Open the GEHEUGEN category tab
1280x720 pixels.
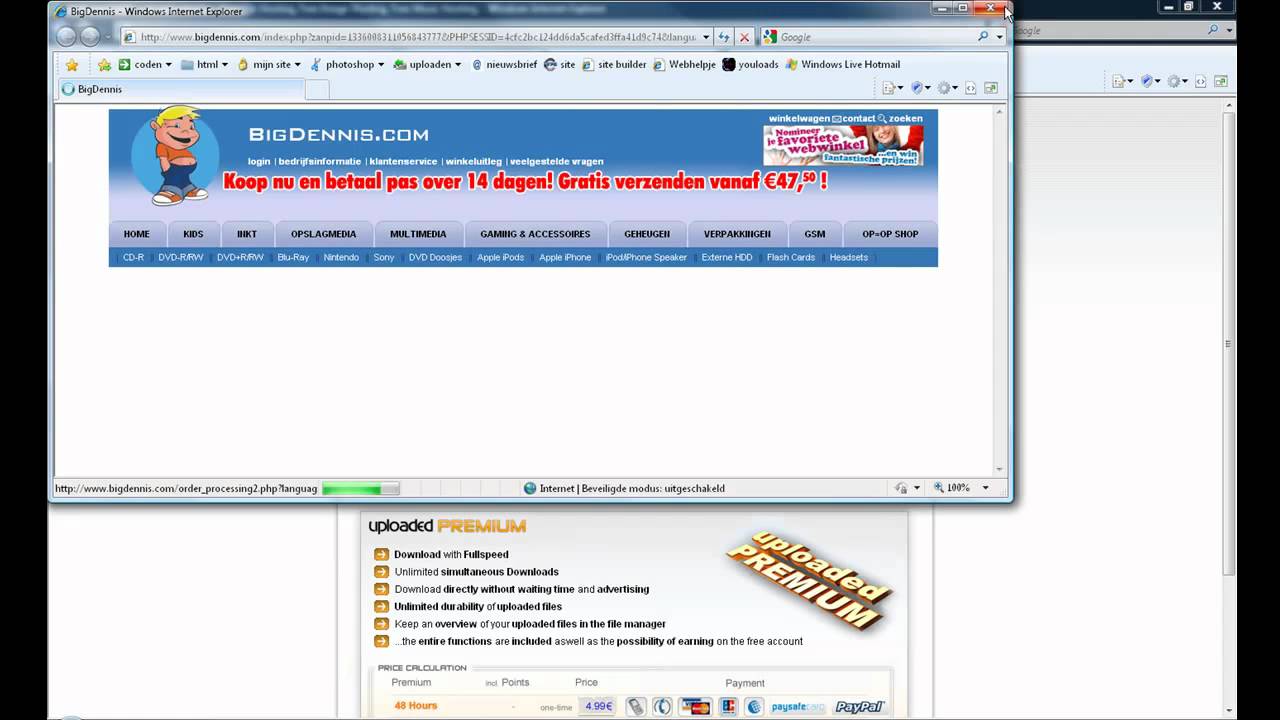tap(647, 234)
